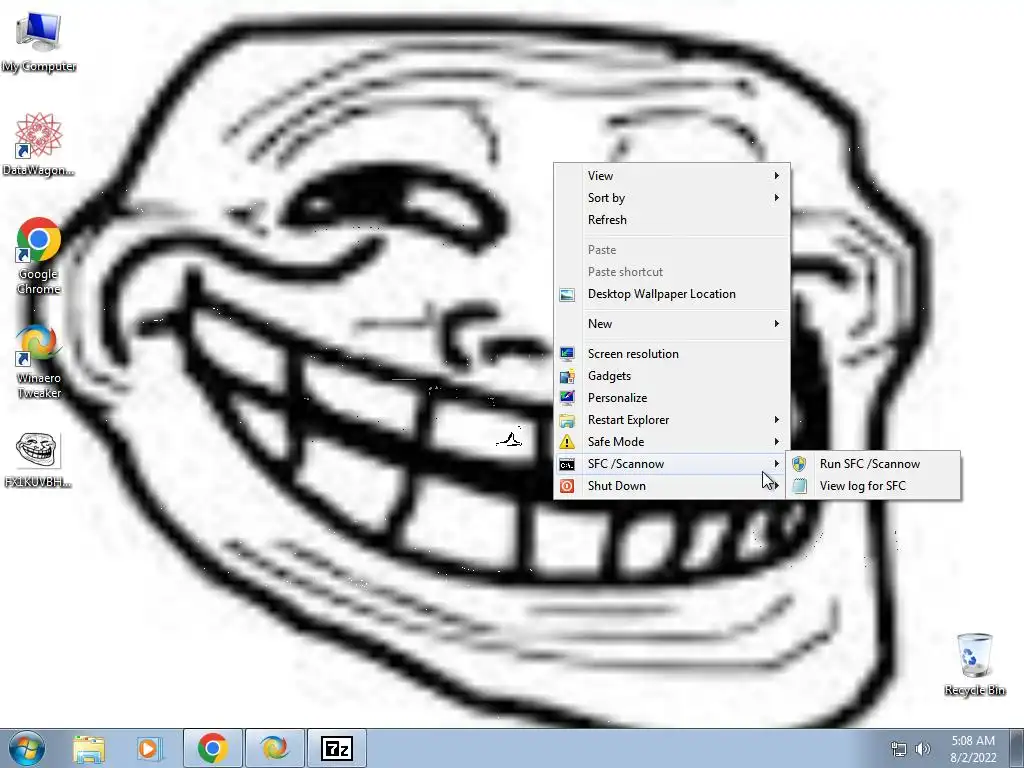Viewport: 1024px width, 768px height.
Task: Select the DataWagon desktop shortcut
Action: (39, 144)
